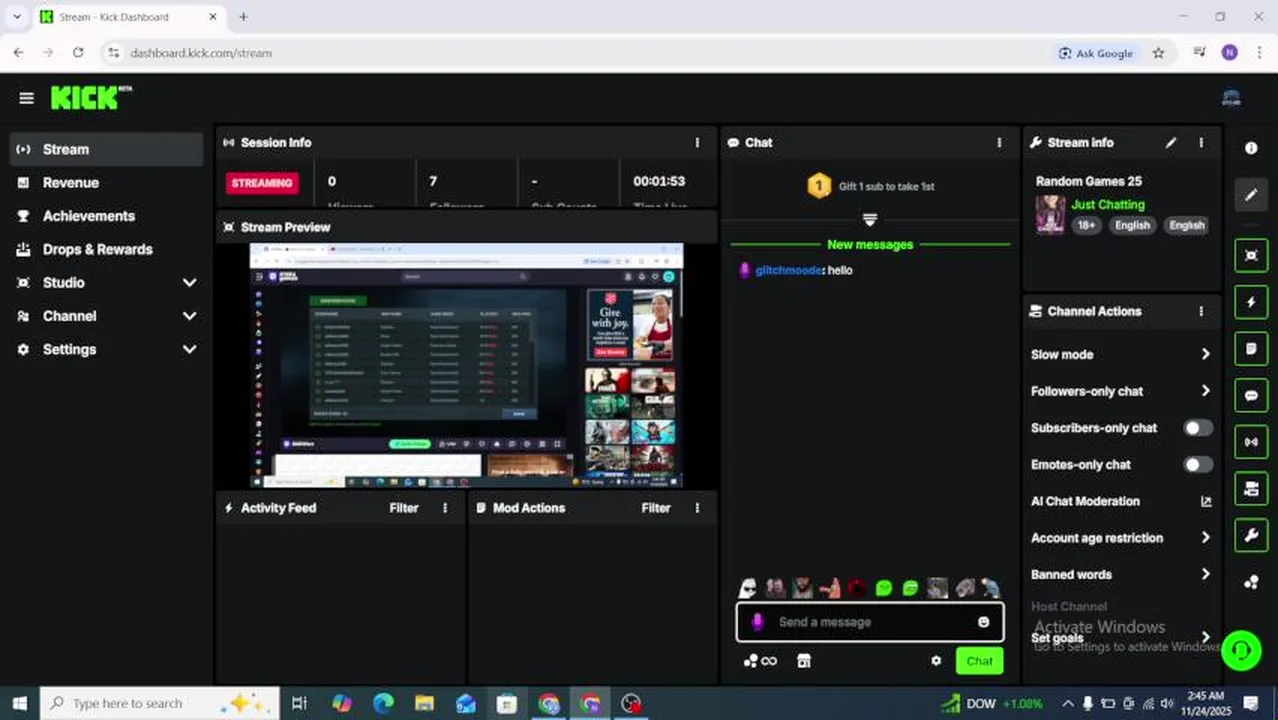The width and height of the screenshot is (1278, 720).
Task: Open the hamburger menu beside the Kick logo
Action: (x=26, y=98)
